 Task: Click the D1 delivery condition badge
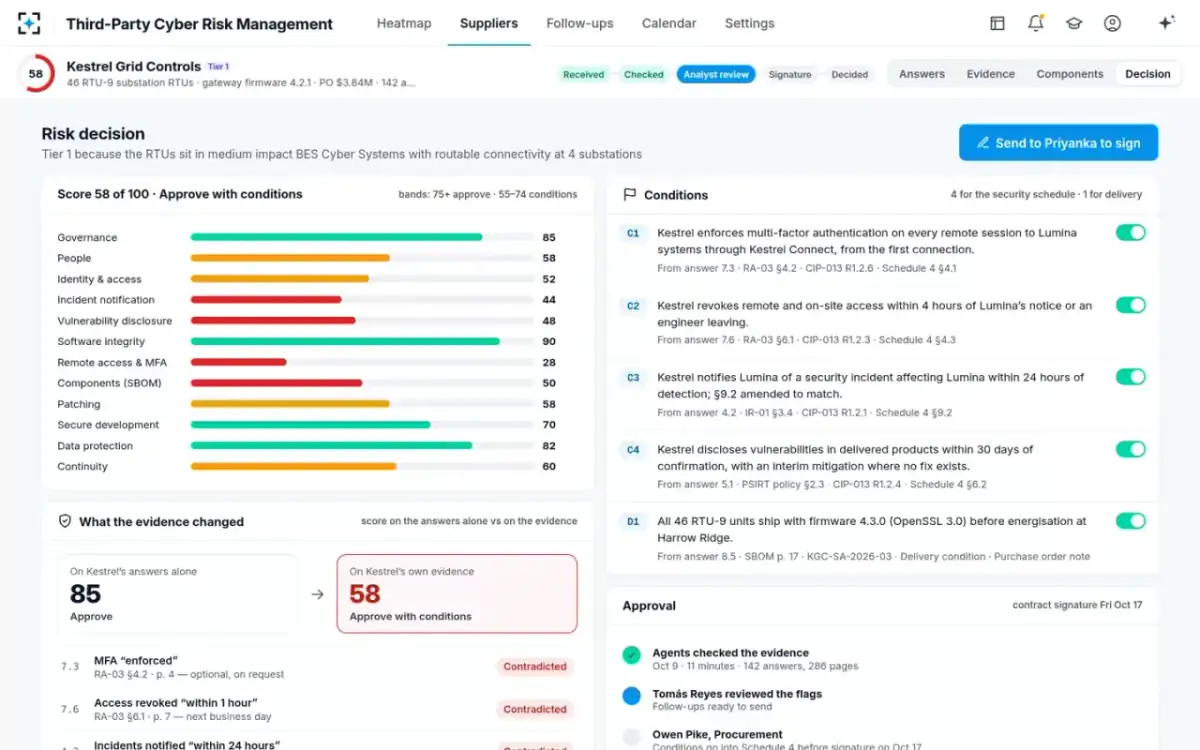coord(633,521)
